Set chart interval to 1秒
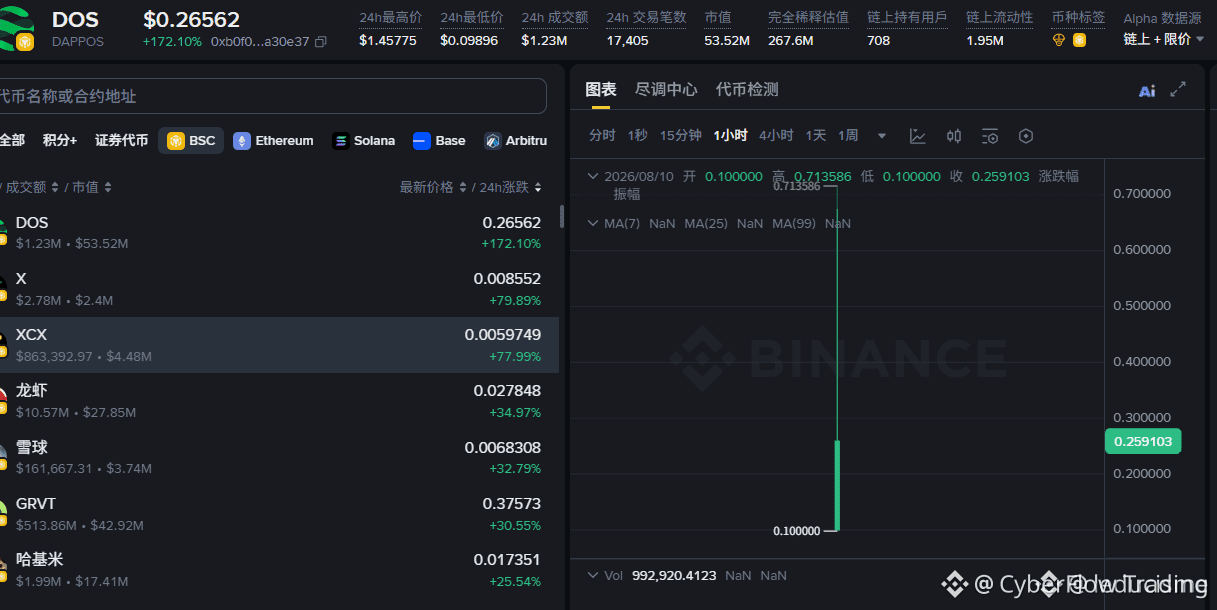Screen dimensions: 1217x610 pos(638,136)
